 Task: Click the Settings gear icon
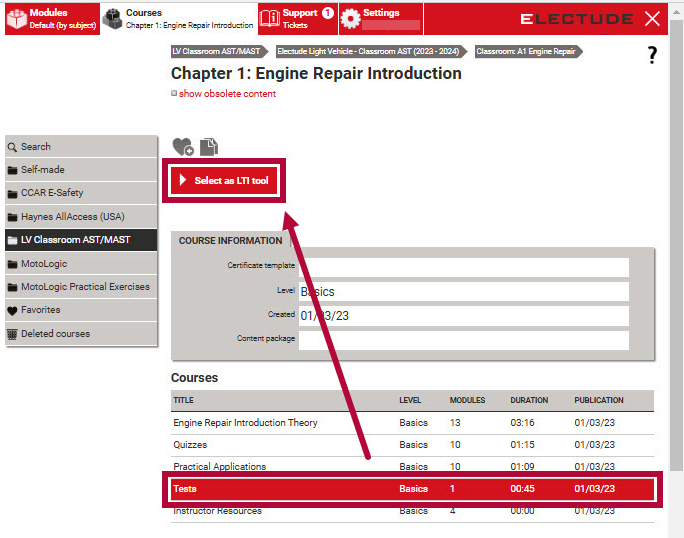350,19
